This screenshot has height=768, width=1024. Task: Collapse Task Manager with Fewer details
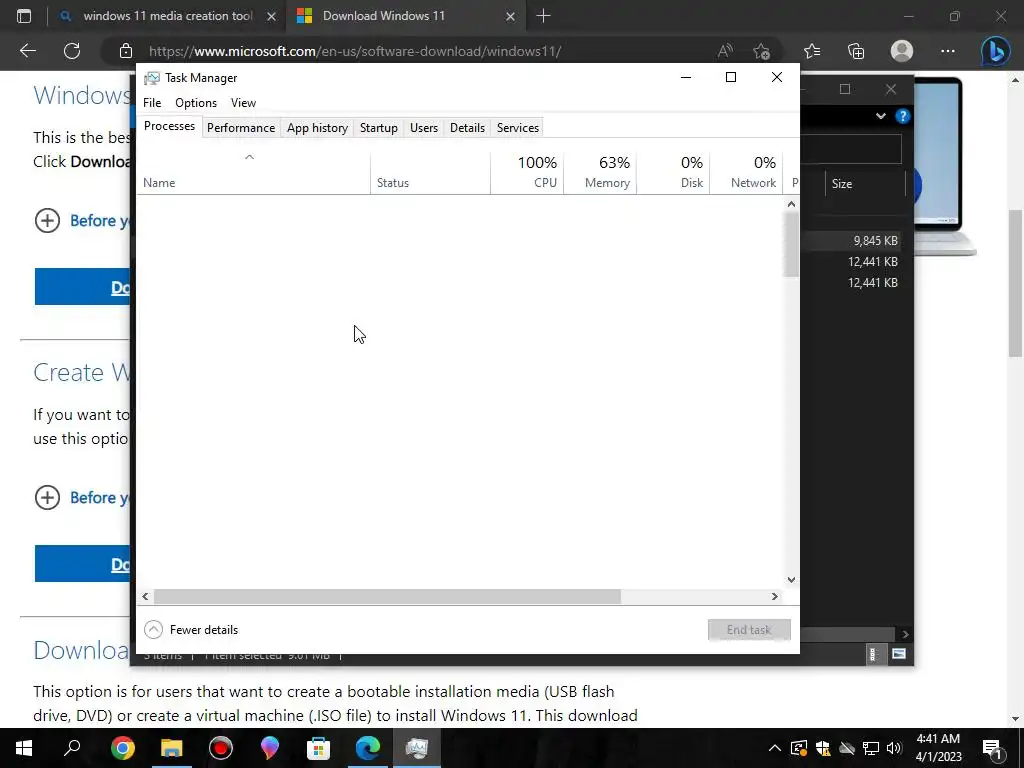[191, 630]
